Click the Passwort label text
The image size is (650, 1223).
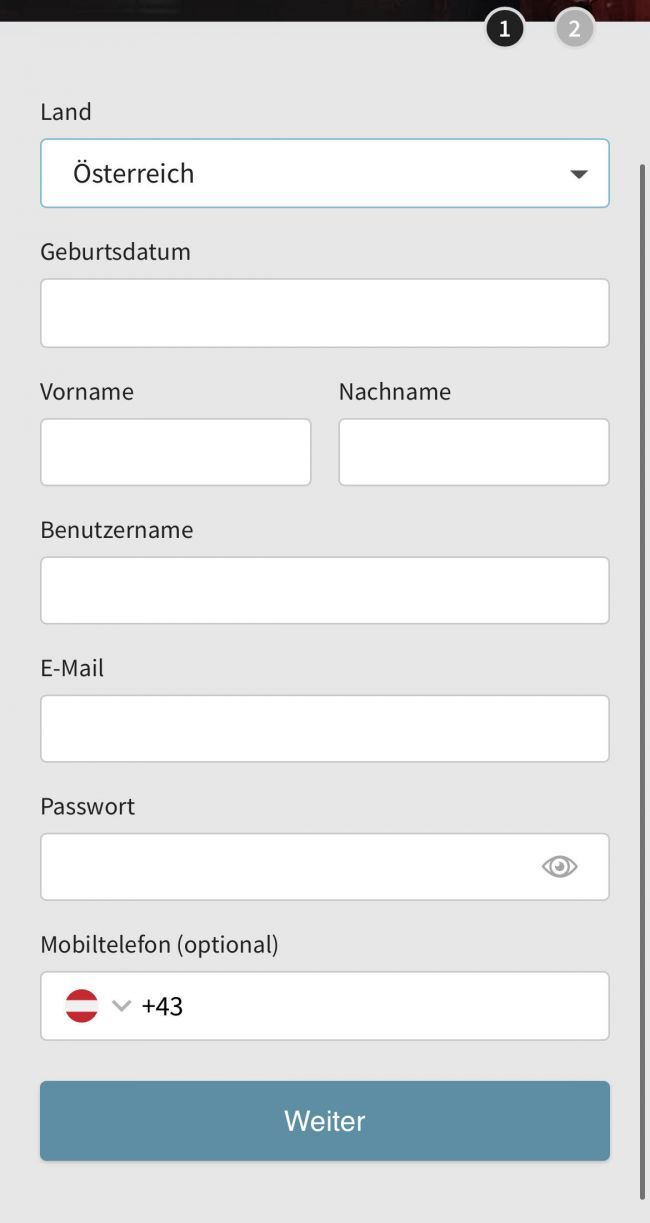coord(87,806)
